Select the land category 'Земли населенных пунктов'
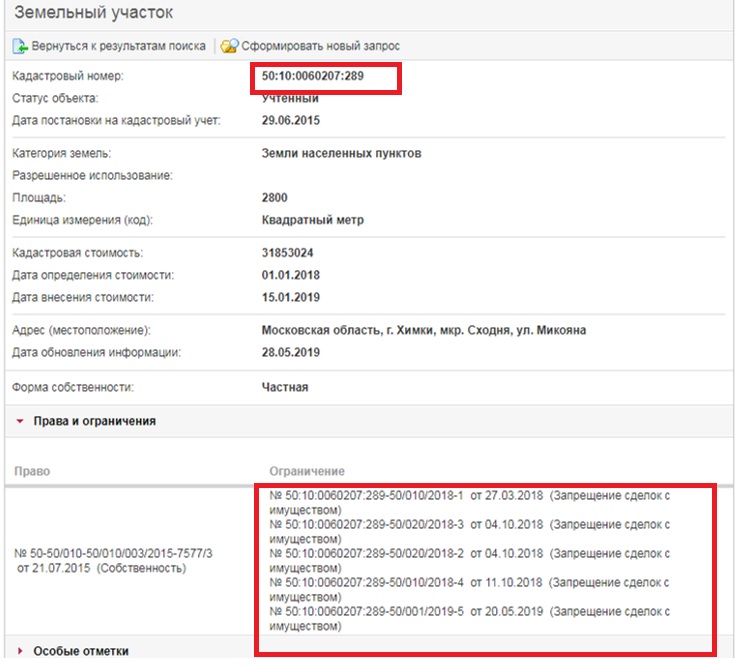This screenshot has height=667, width=741. click(341, 154)
